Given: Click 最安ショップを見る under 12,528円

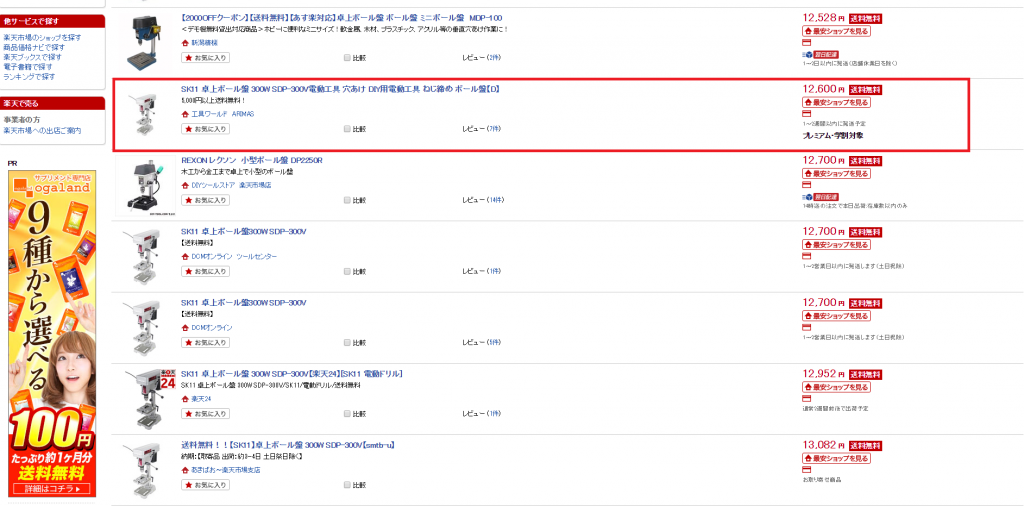Looking at the screenshot, I should 837,31.
